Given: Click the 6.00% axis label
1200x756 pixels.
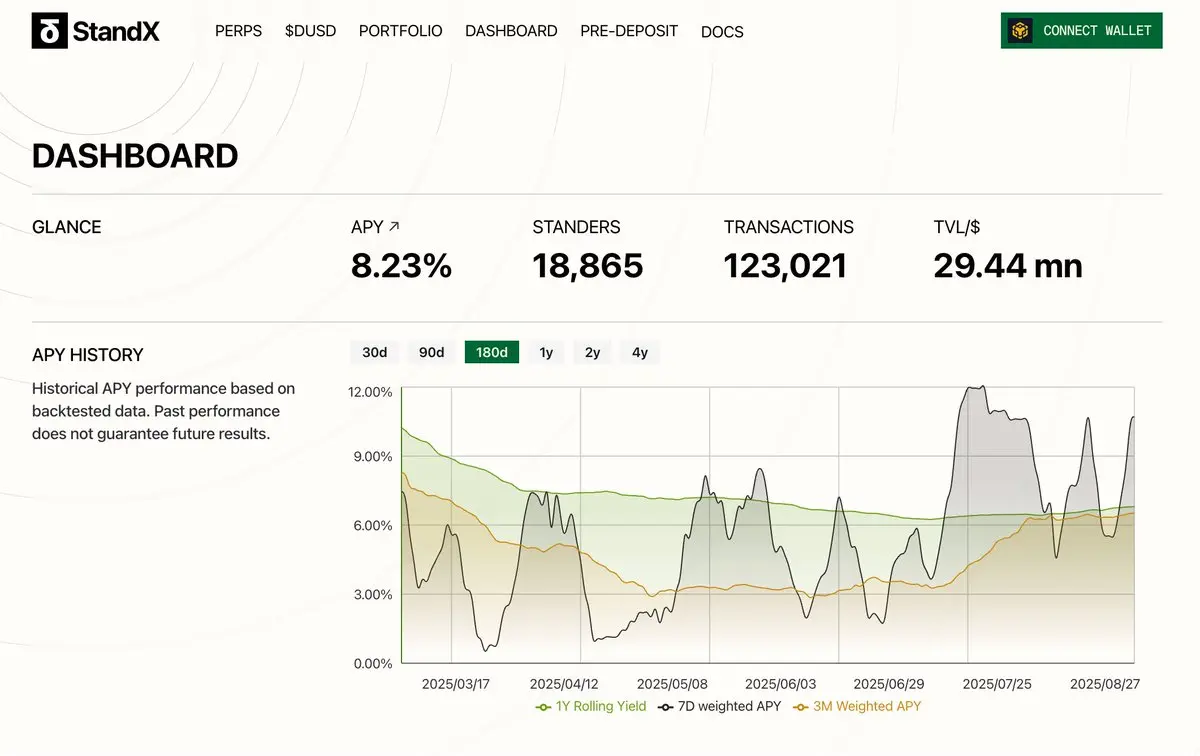Looking at the screenshot, I should coord(373,526).
